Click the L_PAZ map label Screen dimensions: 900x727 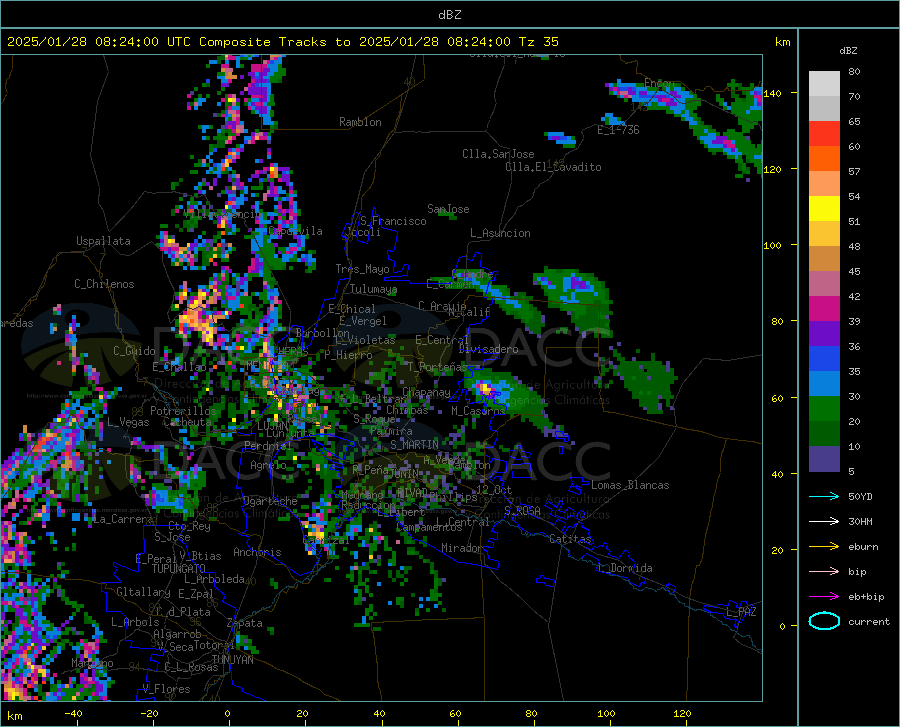coord(741,612)
